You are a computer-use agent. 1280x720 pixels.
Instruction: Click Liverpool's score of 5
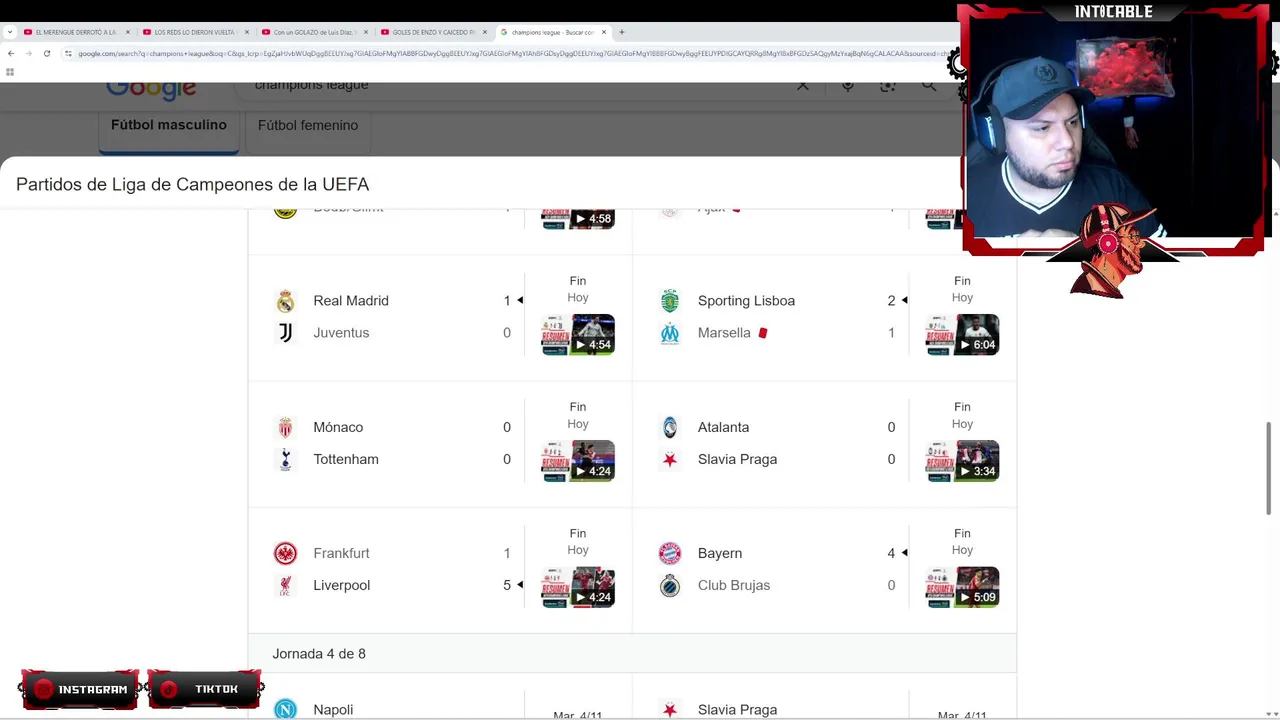tap(507, 585)
